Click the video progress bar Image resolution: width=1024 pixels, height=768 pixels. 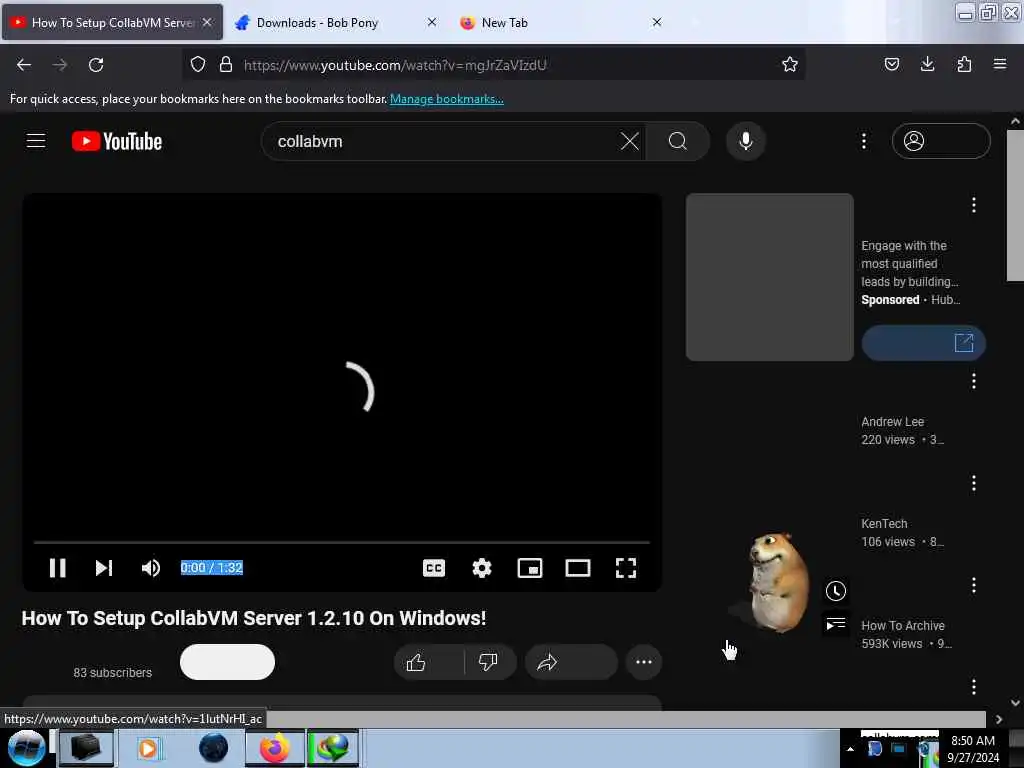(x=342, y=542)
